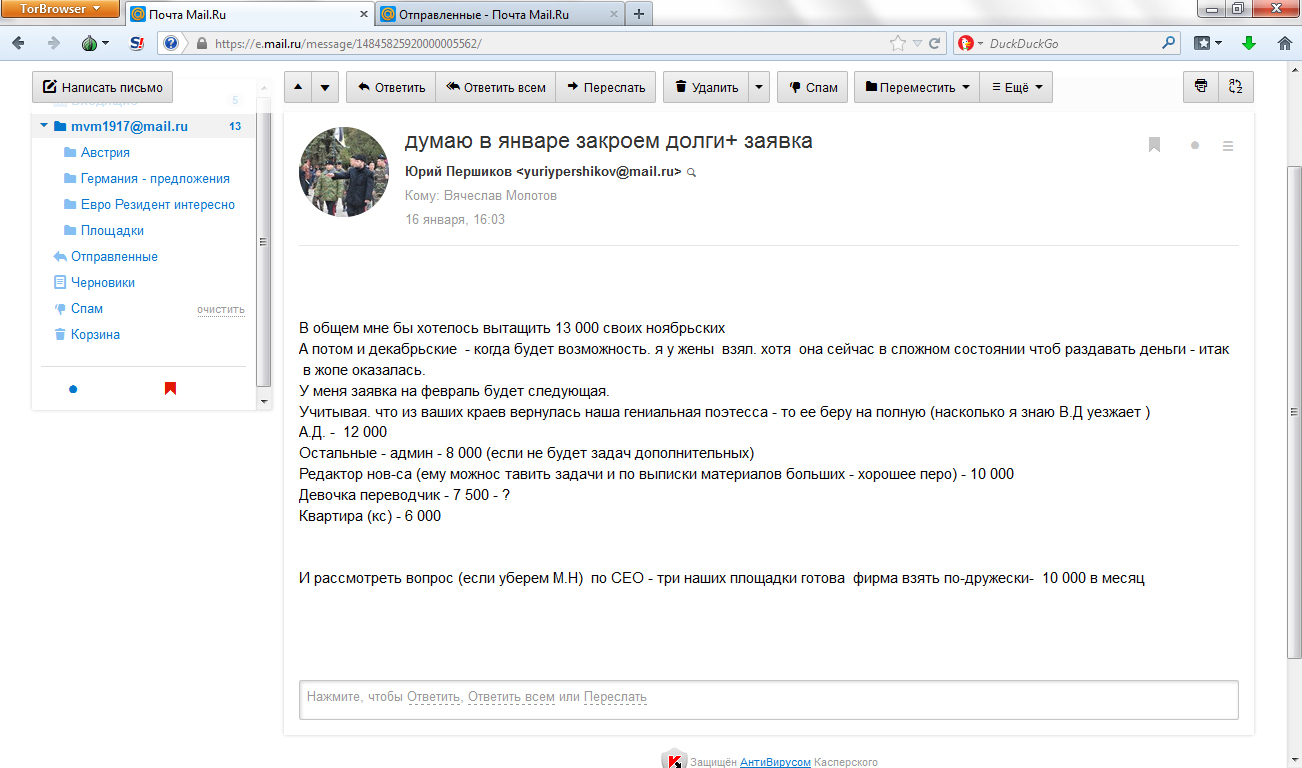Click Ответить reply button
1302x768 pixels.
391,87
